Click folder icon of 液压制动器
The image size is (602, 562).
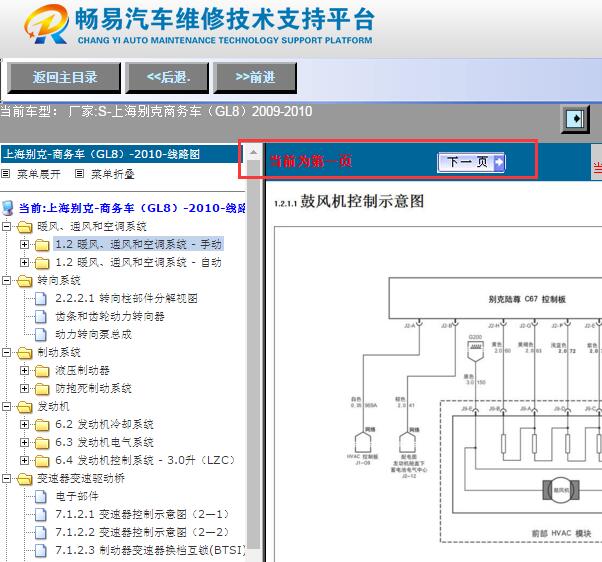pyautogui.click(x=42, y=371)
